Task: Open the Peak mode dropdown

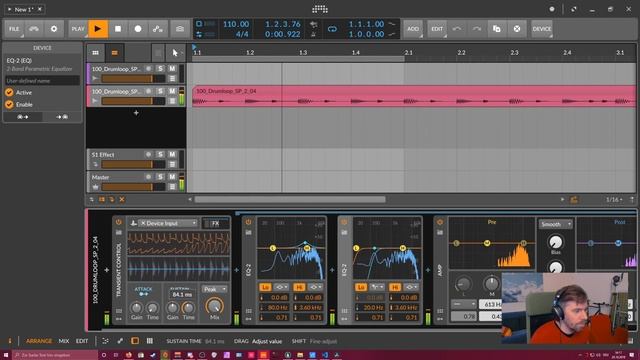Action: click(215, 289)
